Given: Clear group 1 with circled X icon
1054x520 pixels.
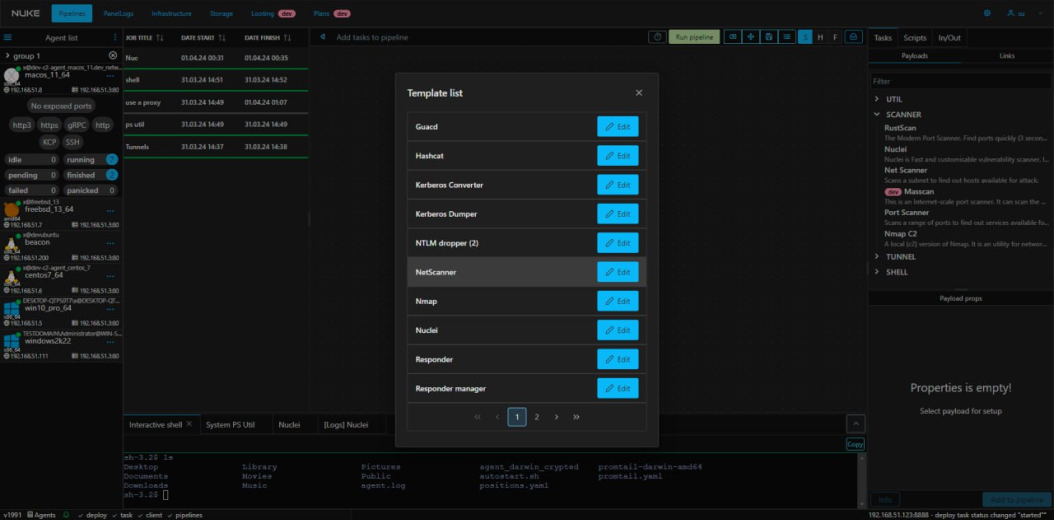Looking at the screenshot, I should (x=113, y=55).
